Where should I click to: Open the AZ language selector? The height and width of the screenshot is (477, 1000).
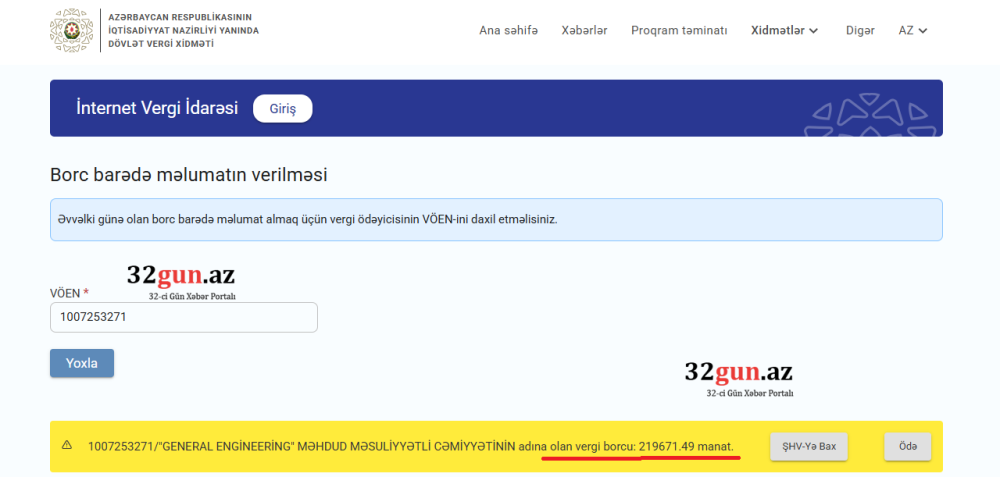(x=913, y=31)
